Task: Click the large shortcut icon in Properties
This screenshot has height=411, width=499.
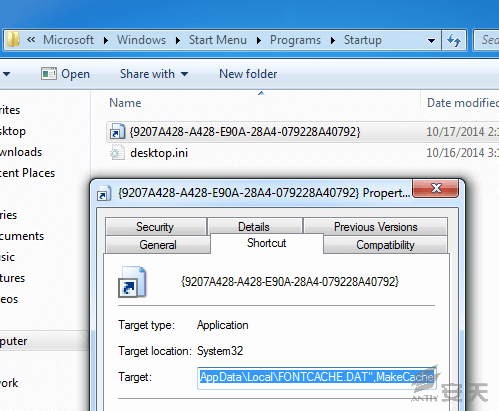Action: coord(132,282)
